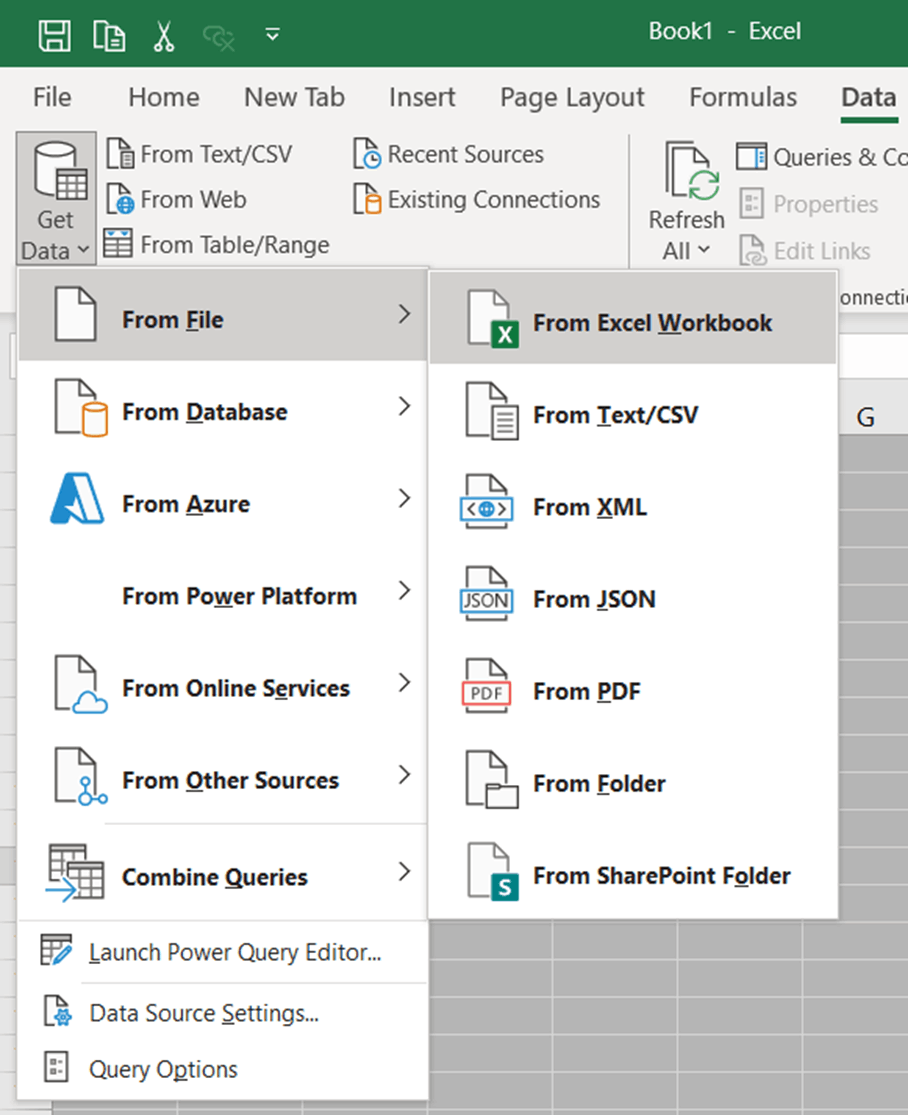The image size is (908, 1115).
Task: Click the Cut scissors icon
Action: point(164,36)
